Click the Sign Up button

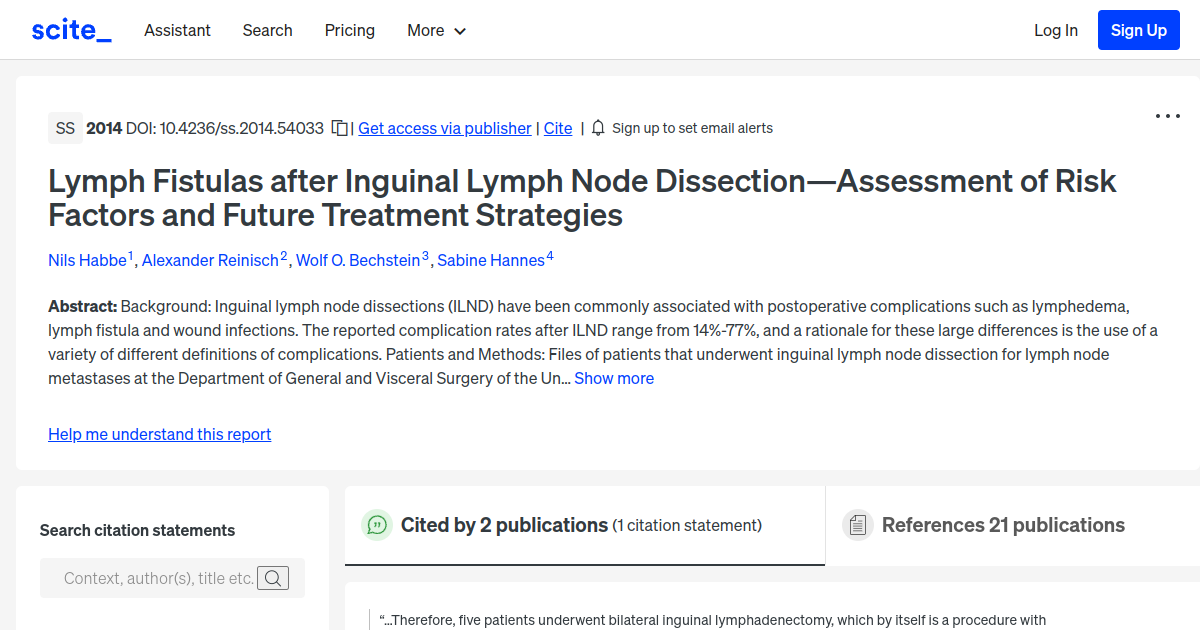[1138, 29]
